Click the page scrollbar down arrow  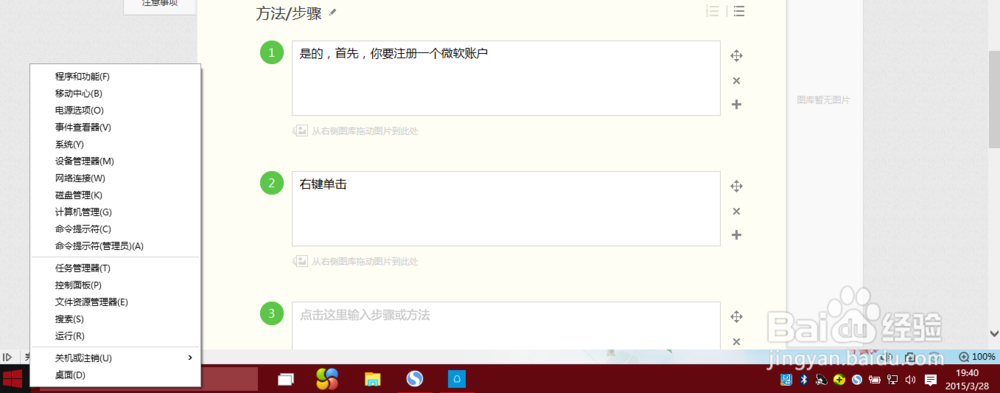point(994,333)
